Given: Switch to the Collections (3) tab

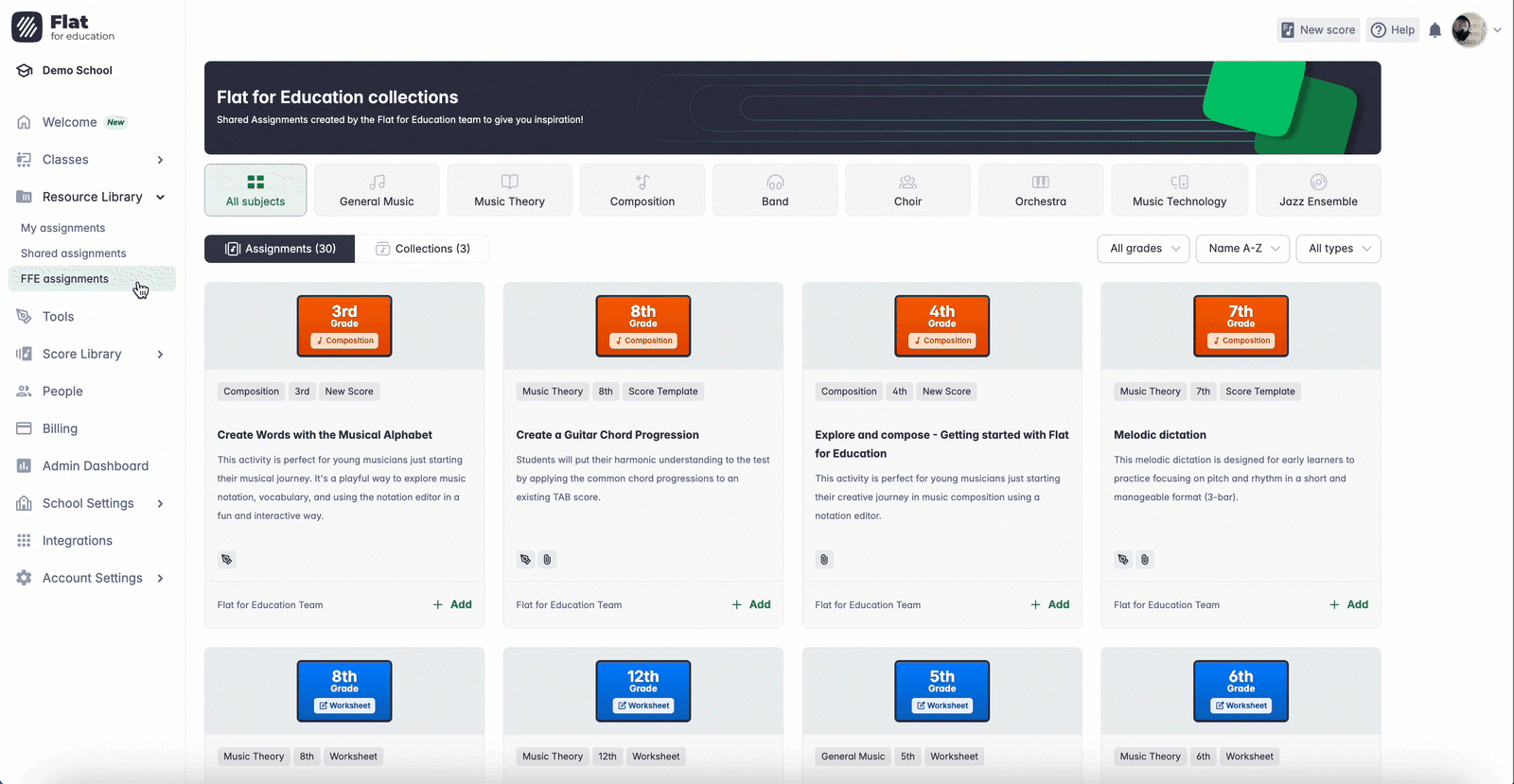Looking at the screenshot, I should pyautogui.click(x=423, y=249).
